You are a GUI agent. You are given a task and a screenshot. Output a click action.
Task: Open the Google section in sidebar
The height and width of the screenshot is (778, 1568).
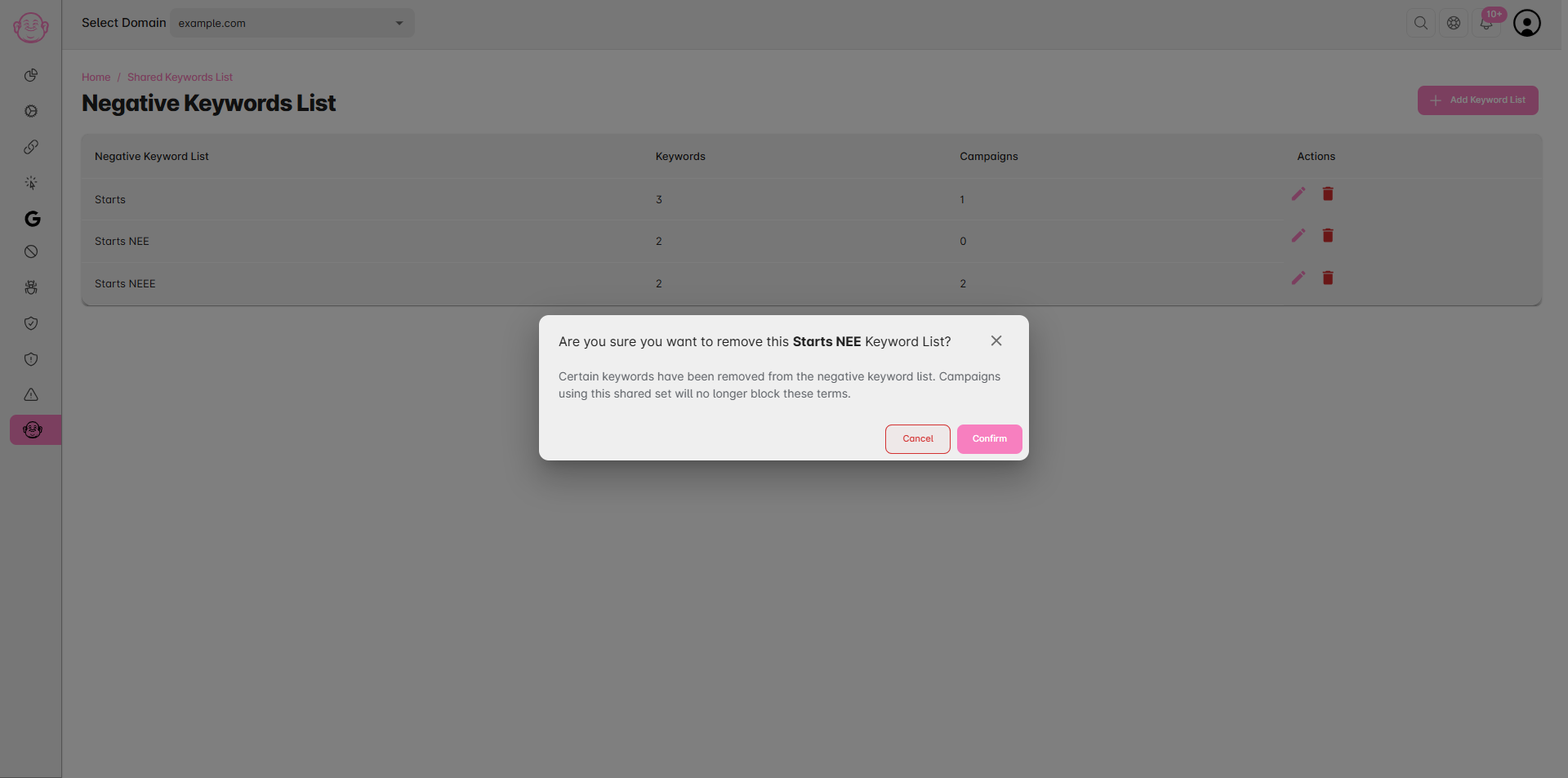[x=32, y=219]
